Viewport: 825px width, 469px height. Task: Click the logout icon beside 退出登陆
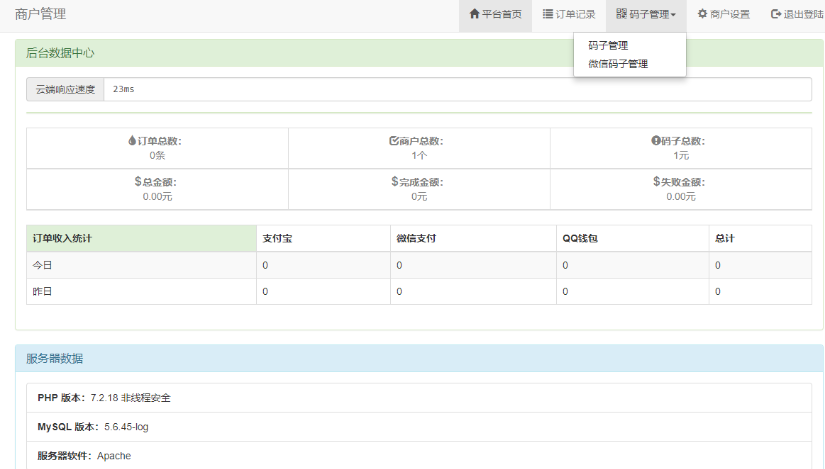coord(776,14)
